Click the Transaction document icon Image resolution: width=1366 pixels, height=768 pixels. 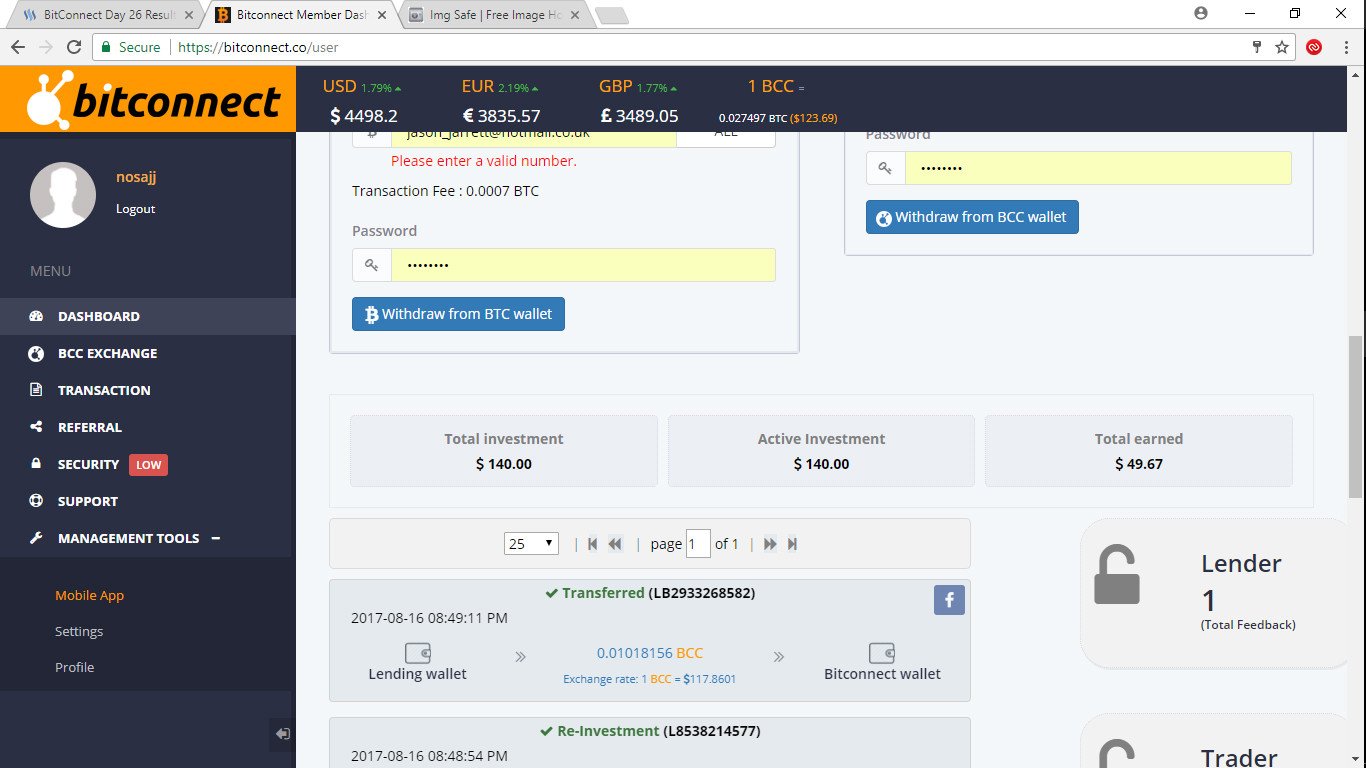pyautogui.click(x=37, y=390)
